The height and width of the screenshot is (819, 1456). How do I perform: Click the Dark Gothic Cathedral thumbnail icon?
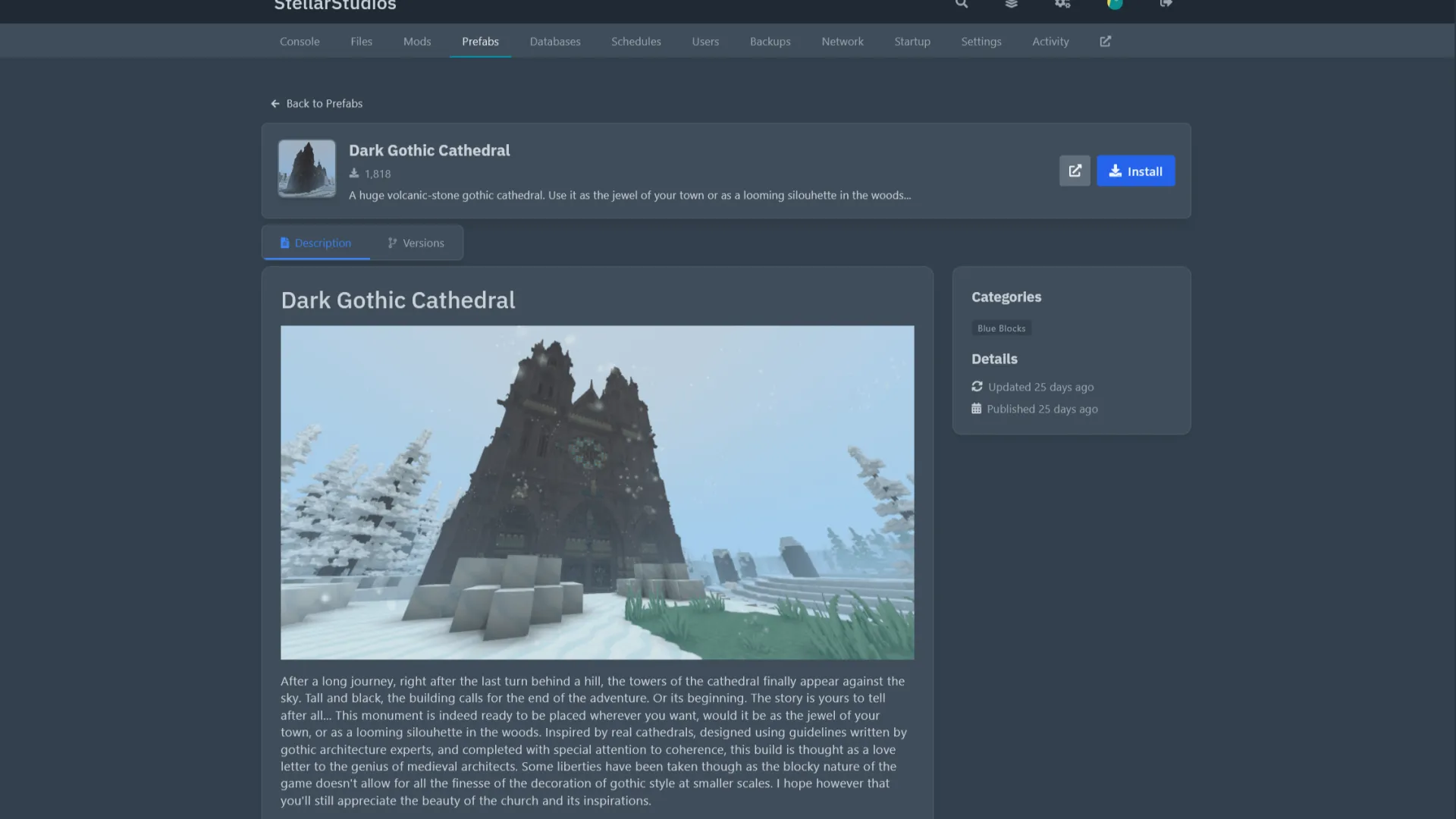[306, 168]
